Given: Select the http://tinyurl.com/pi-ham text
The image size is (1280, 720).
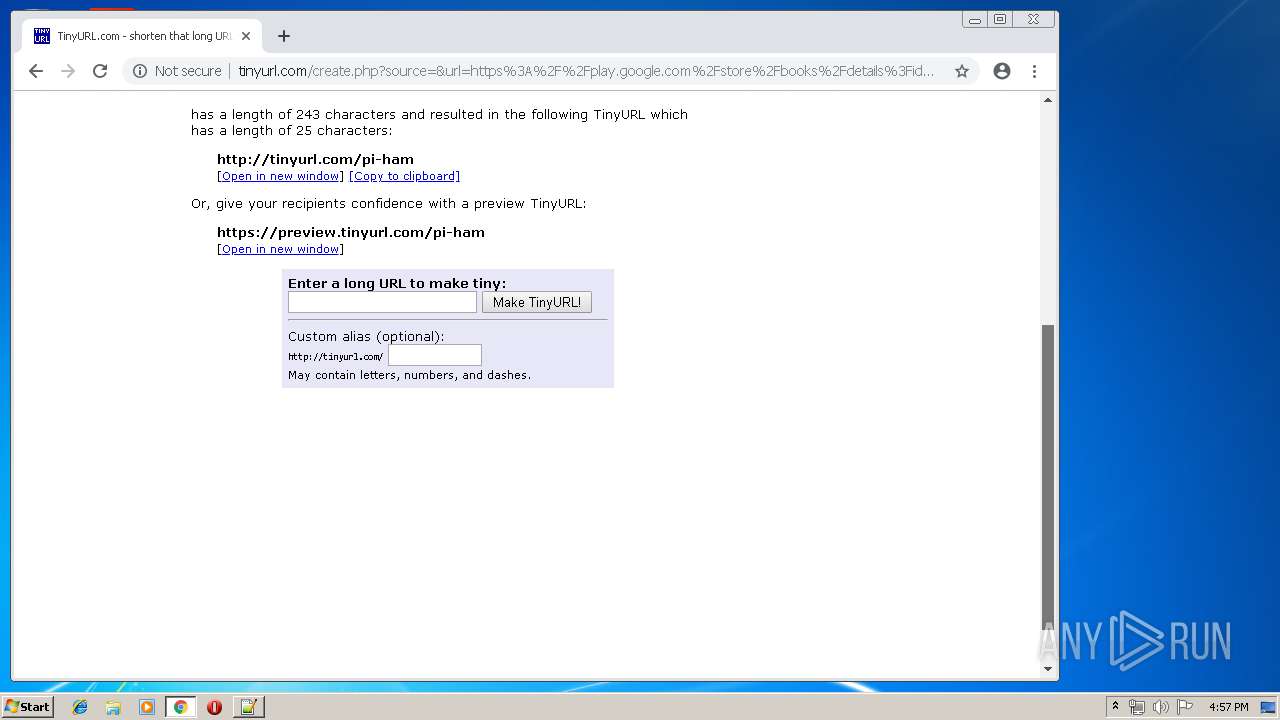Looking at the screenshot, I should (x=315, y=159).
